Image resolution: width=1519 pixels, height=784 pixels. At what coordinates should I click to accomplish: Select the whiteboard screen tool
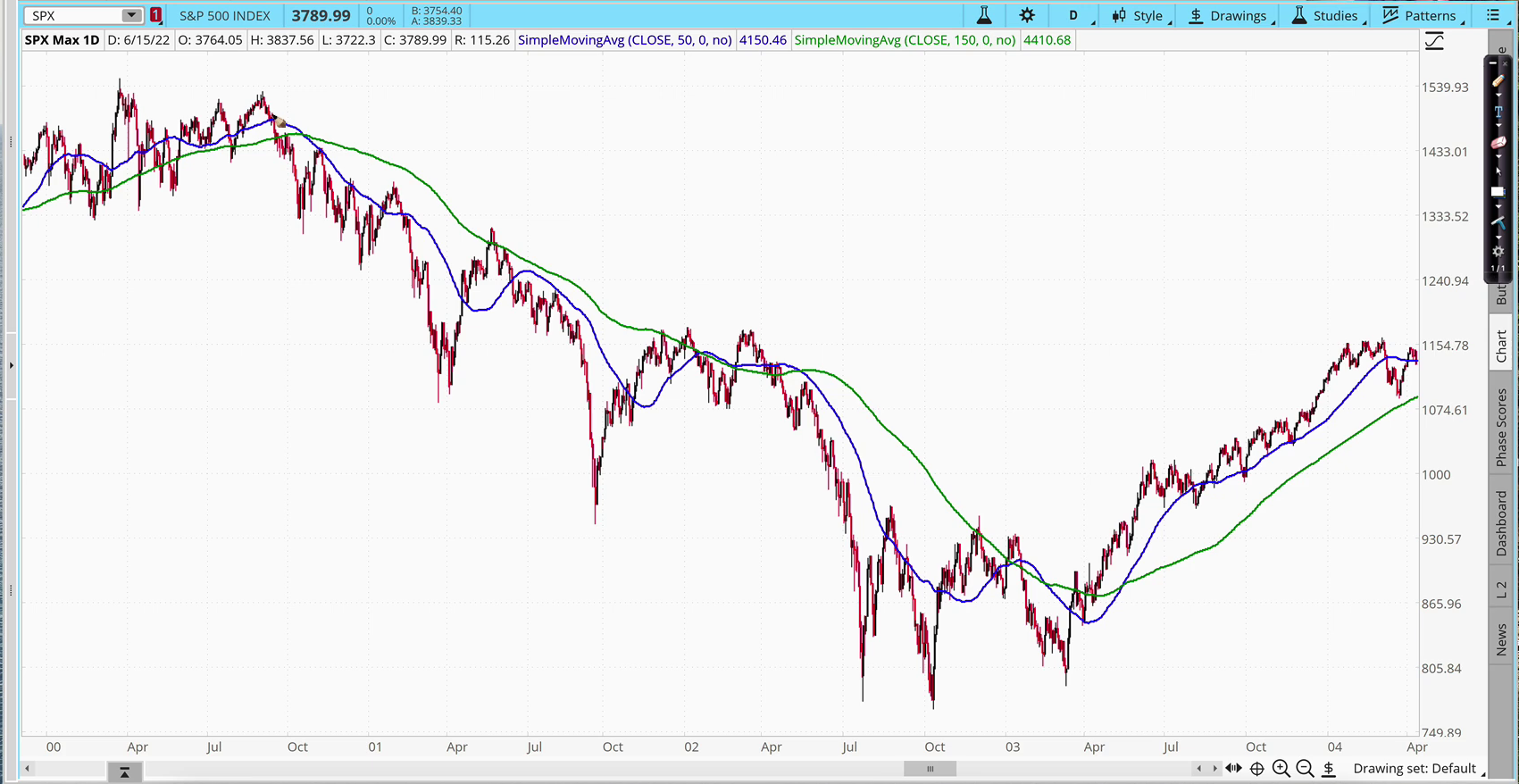[x=1498, y=192]
